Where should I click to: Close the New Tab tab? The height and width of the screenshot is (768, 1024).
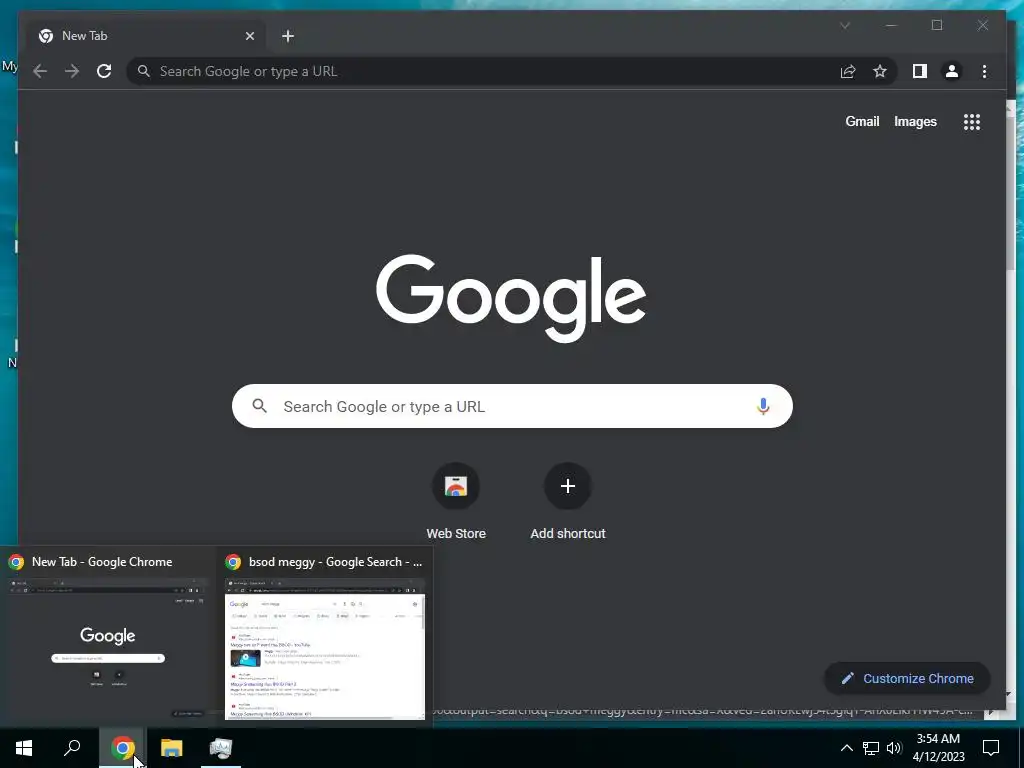tap(249, 36)
